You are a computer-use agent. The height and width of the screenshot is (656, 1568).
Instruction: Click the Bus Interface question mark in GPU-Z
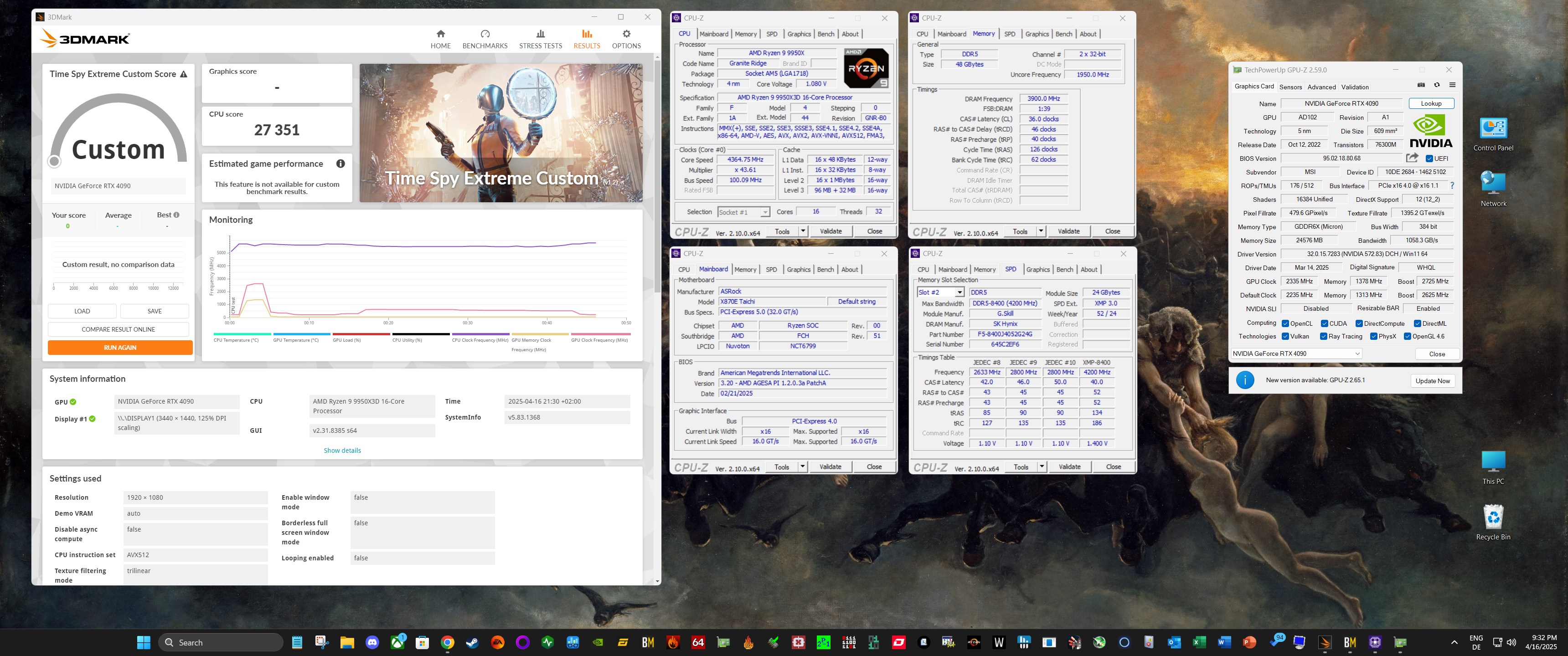coord(1452,185)
